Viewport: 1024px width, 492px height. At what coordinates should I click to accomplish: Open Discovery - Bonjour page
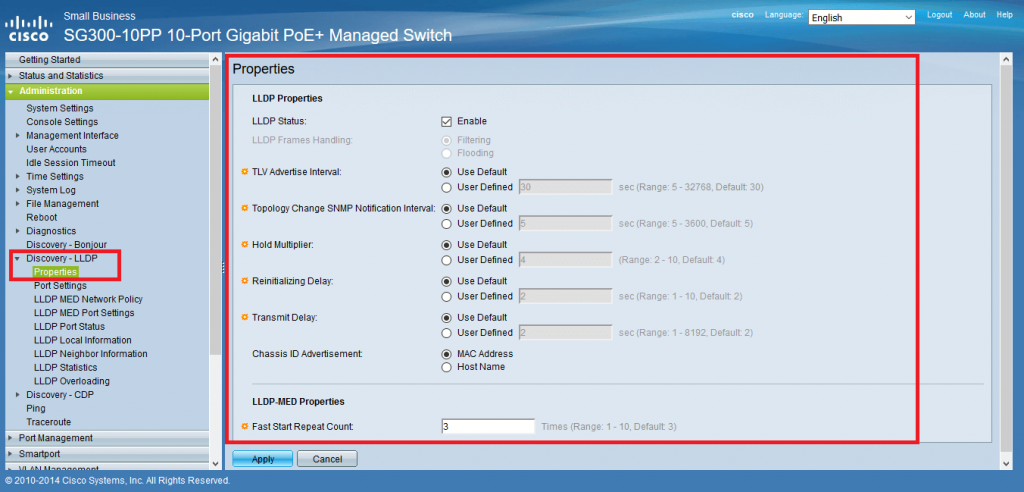tap(66, 245)
